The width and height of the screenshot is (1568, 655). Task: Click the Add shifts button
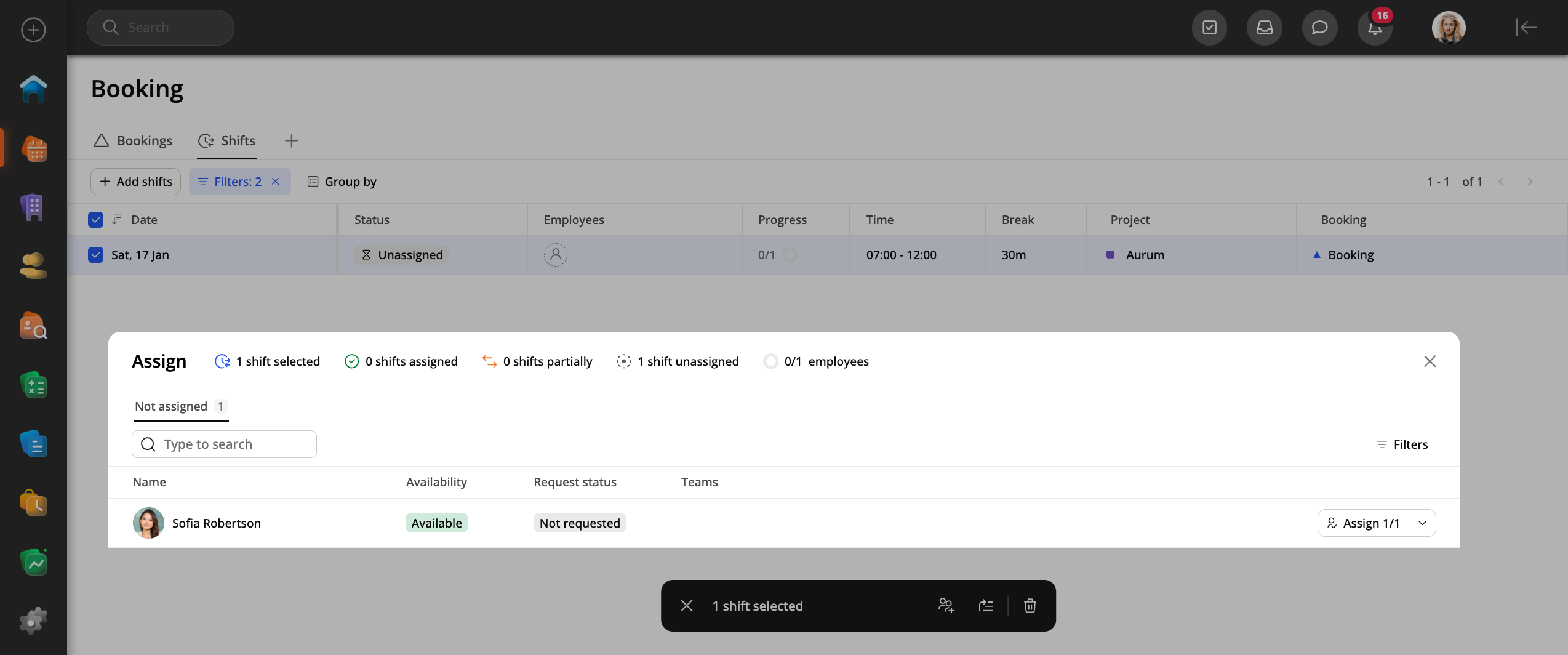(136, 182)
